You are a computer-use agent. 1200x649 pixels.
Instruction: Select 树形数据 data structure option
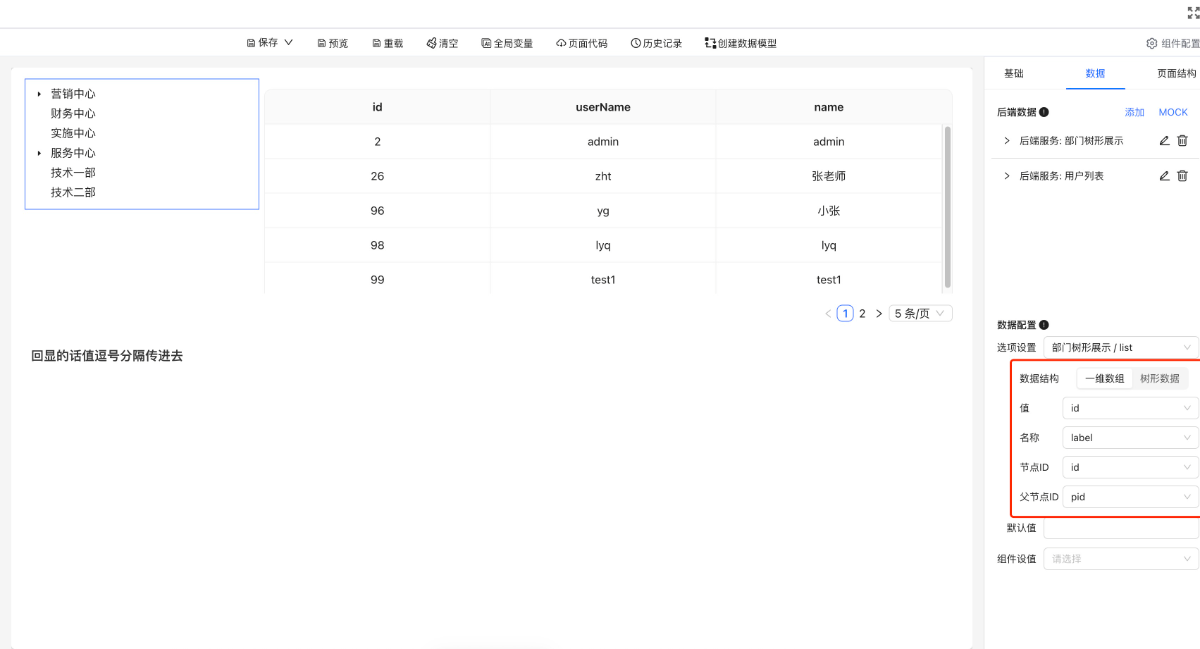pos(1159,379)
